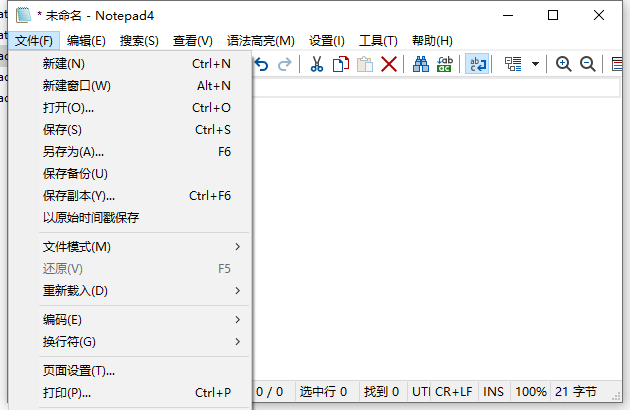Maximize the Notepad4 window

[x=553, y=15]
